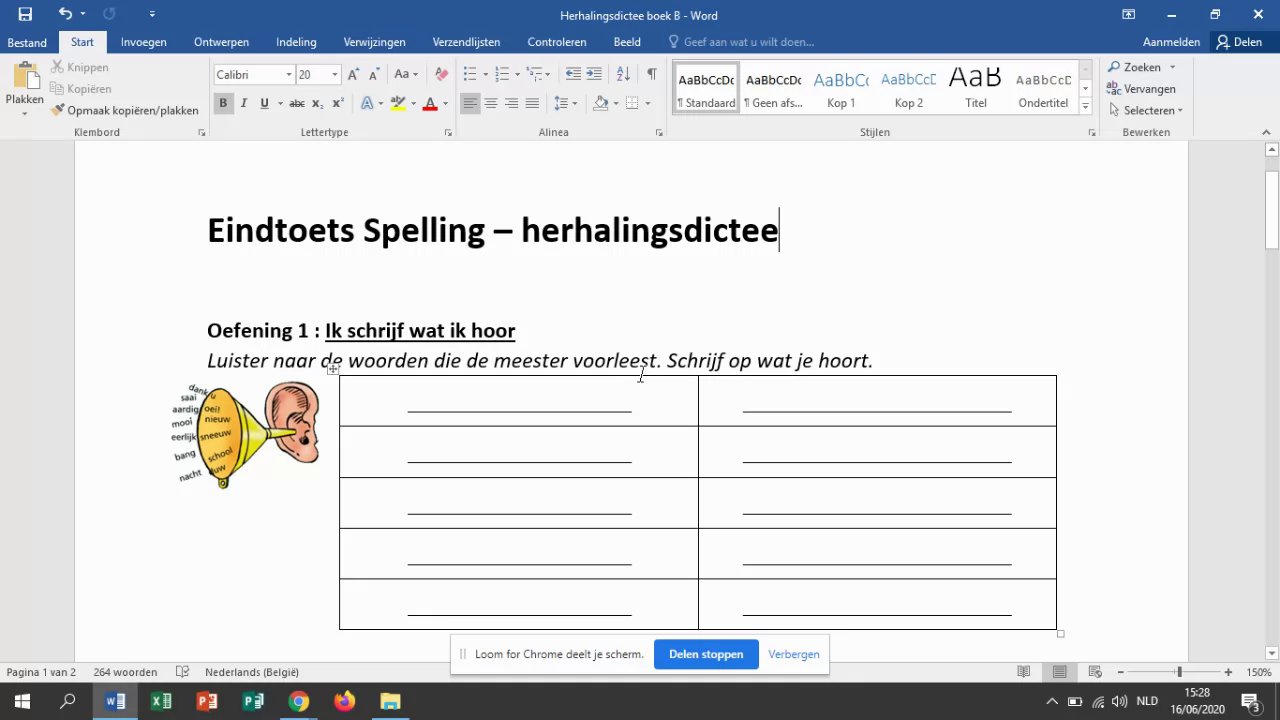Click clear all formatting eraser icon
Viewport: 1280px width, 720px height.
(x=441, y=74)
